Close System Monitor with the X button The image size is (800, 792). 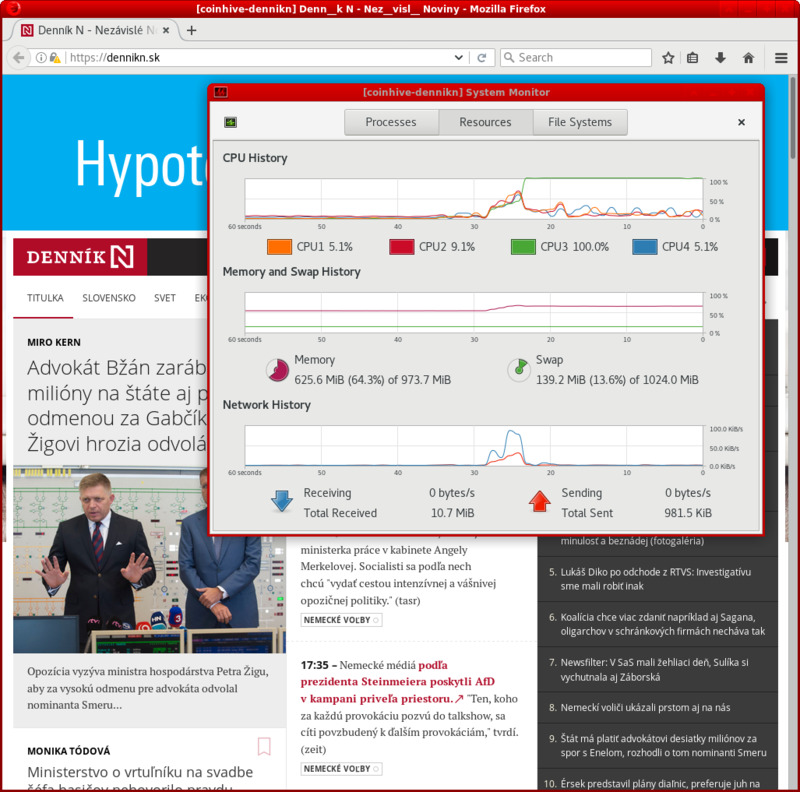(741, 122)
